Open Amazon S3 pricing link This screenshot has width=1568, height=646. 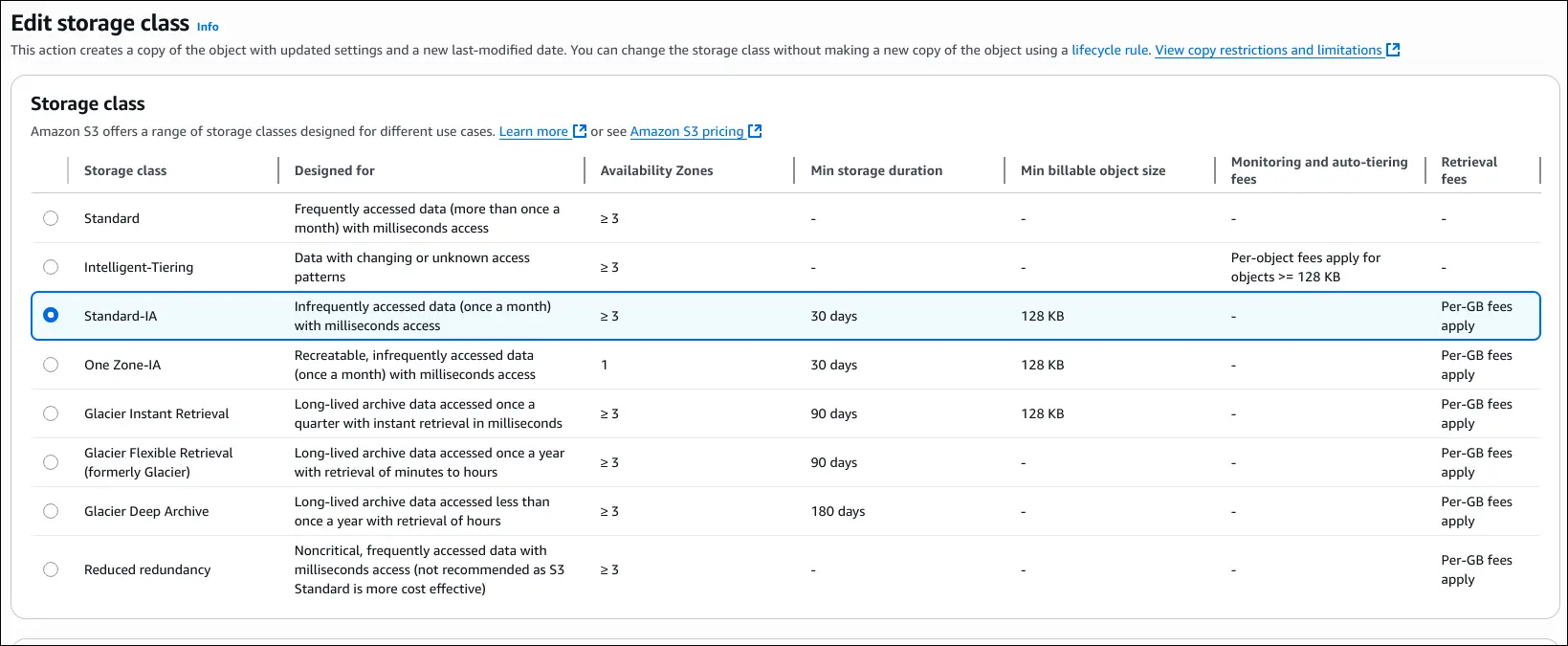[686, 131]
